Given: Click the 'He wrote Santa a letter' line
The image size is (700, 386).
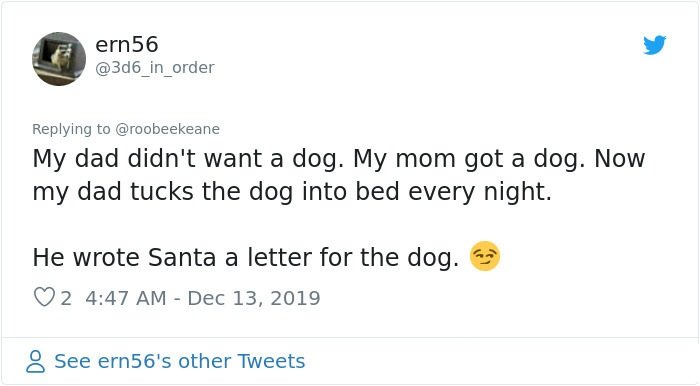Looking at the screenshot, I should point(246,257).
